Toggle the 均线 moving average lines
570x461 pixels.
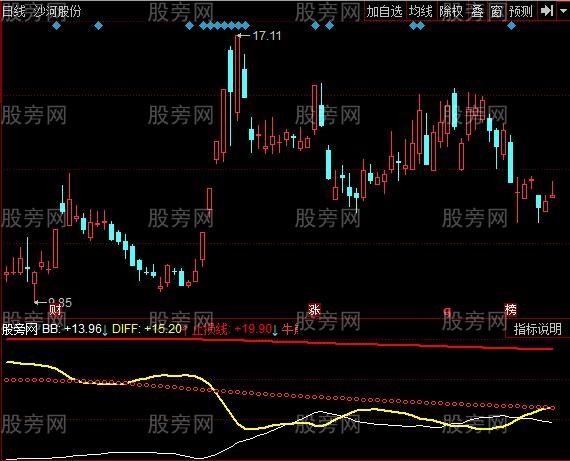click(x=421, y=11)
